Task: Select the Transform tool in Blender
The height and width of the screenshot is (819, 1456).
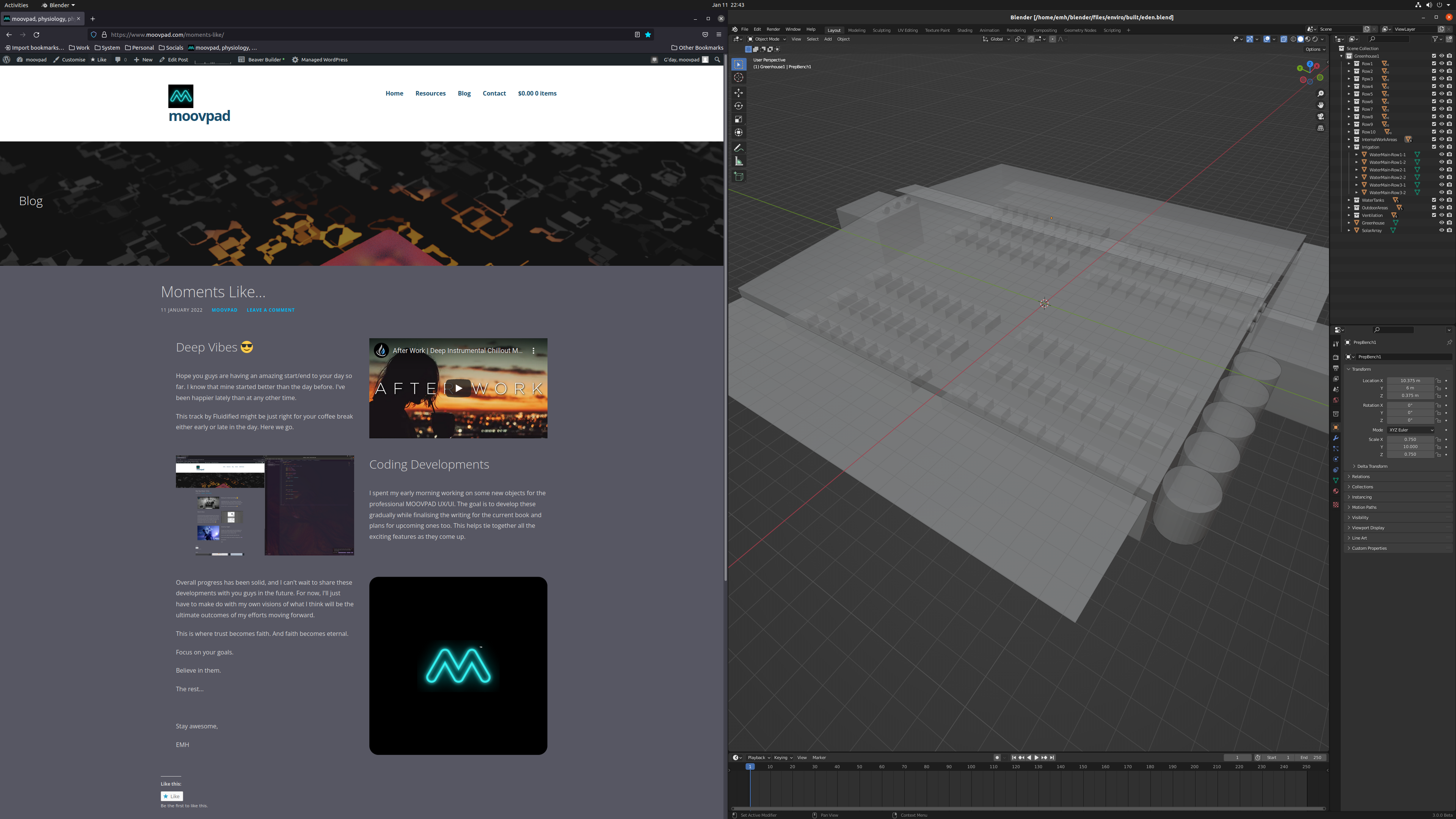Action: click(739, 132)
